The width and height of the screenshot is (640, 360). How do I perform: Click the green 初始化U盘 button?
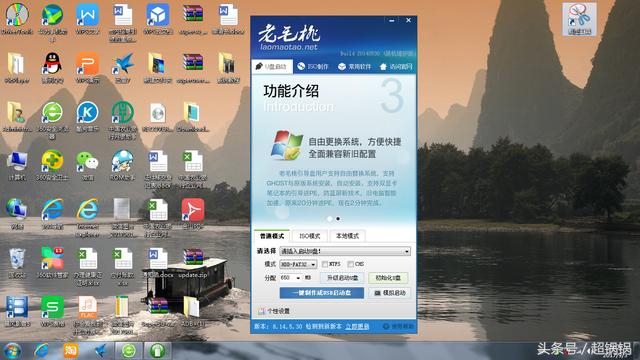pos(388,278)
